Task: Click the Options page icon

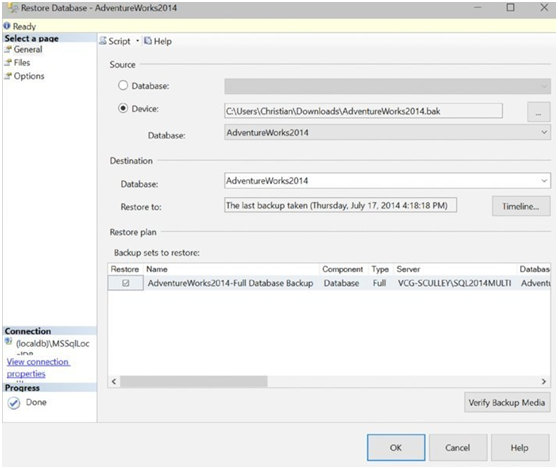Action: (x=8, y=76)
